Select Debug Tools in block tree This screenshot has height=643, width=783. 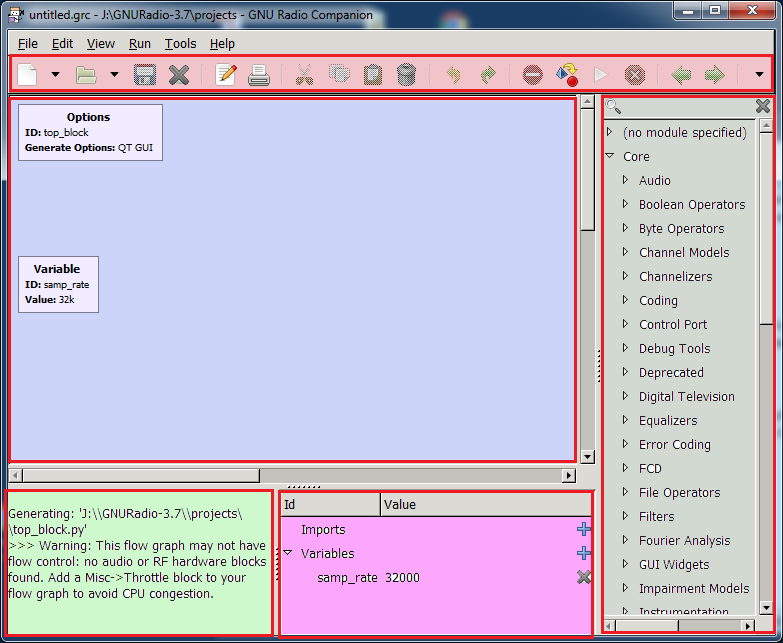(674, 348)
